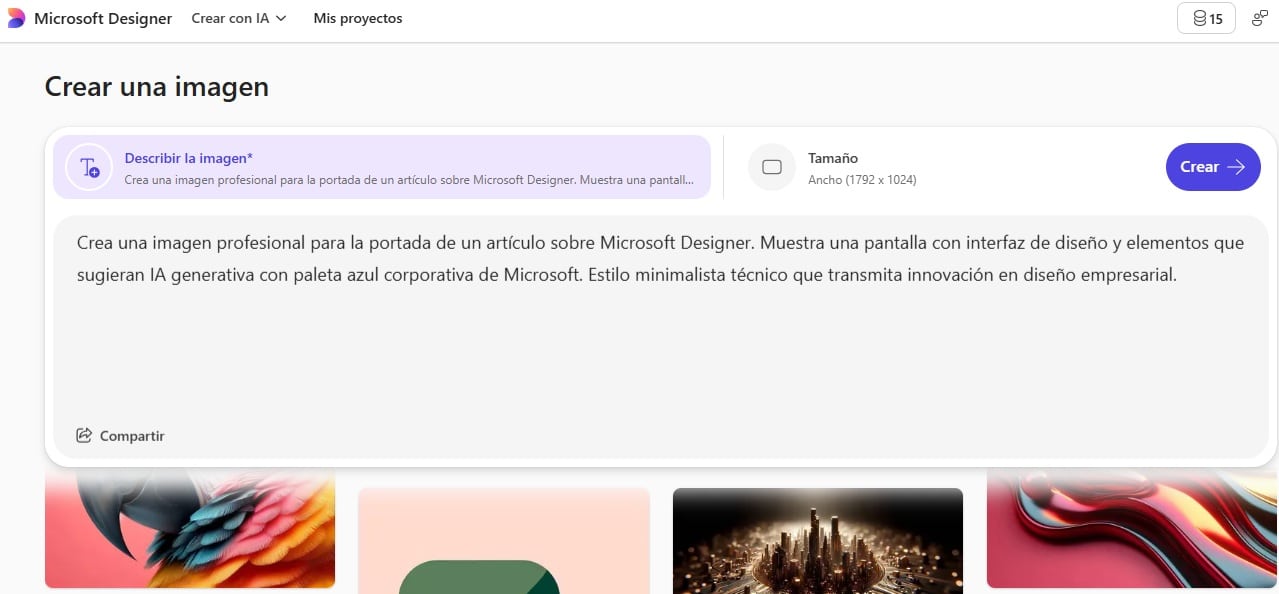
Task: Go to Mis proyectos
Action: pyautogui.click(x=358, y=18)
